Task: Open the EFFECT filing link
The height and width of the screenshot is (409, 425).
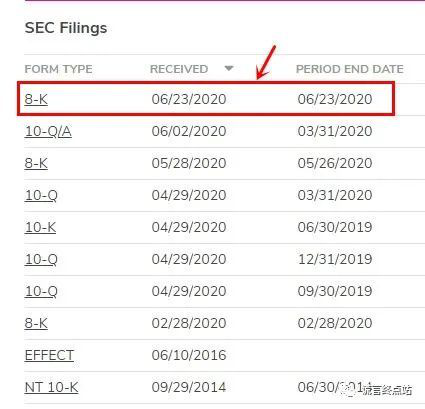Action: point(49,355)
